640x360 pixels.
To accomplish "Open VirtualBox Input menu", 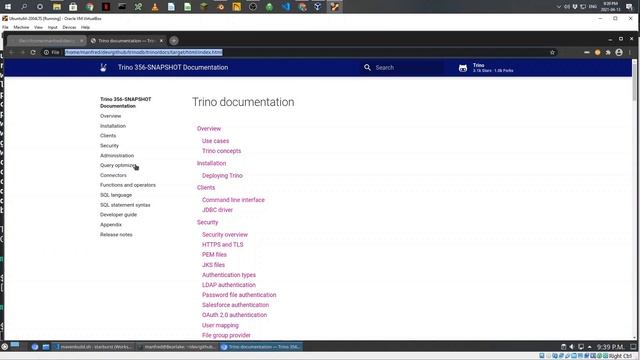I will click(x=53, y=27).
